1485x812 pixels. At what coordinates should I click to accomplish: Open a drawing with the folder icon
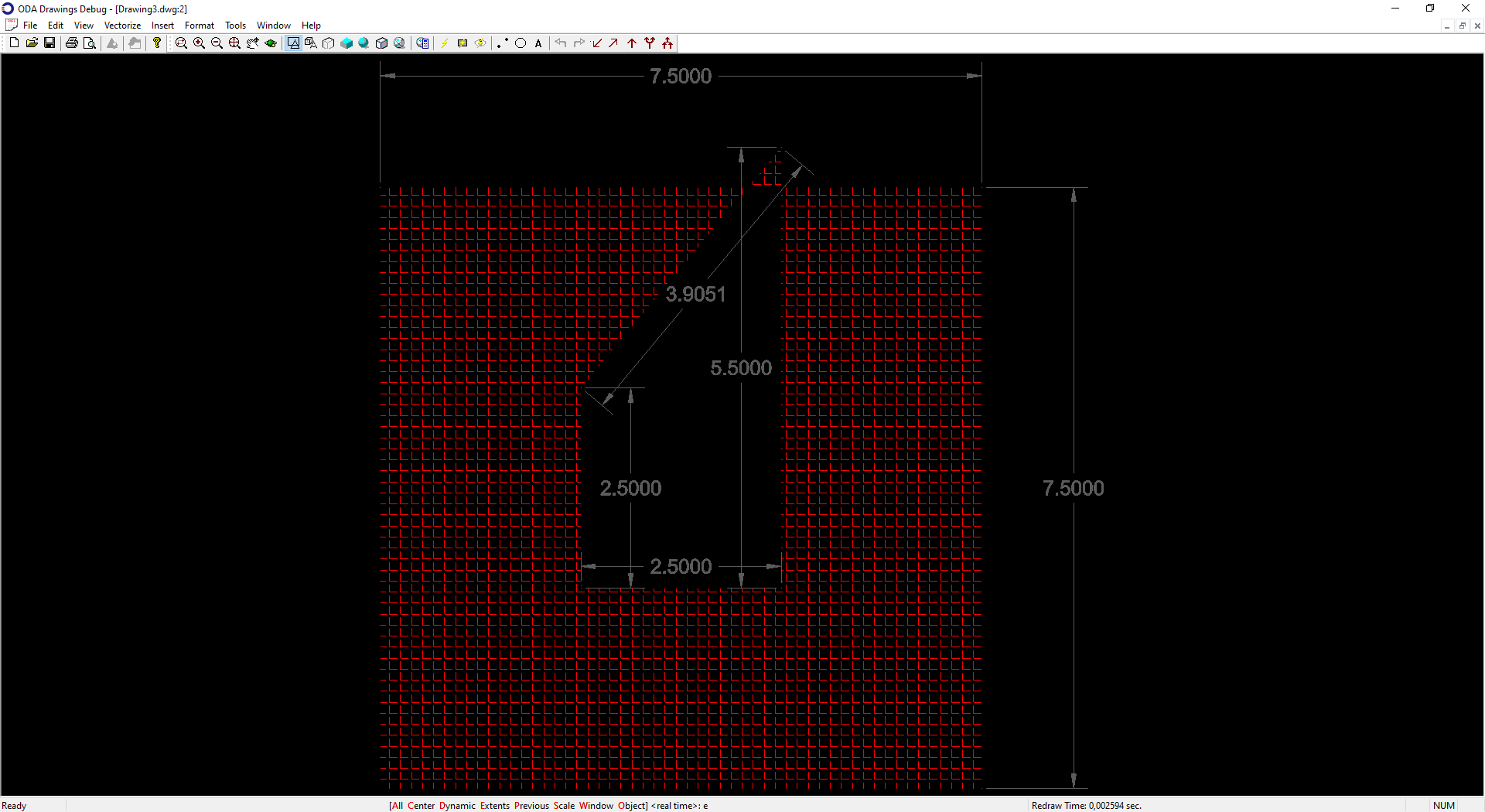click(x=32, y=43)
